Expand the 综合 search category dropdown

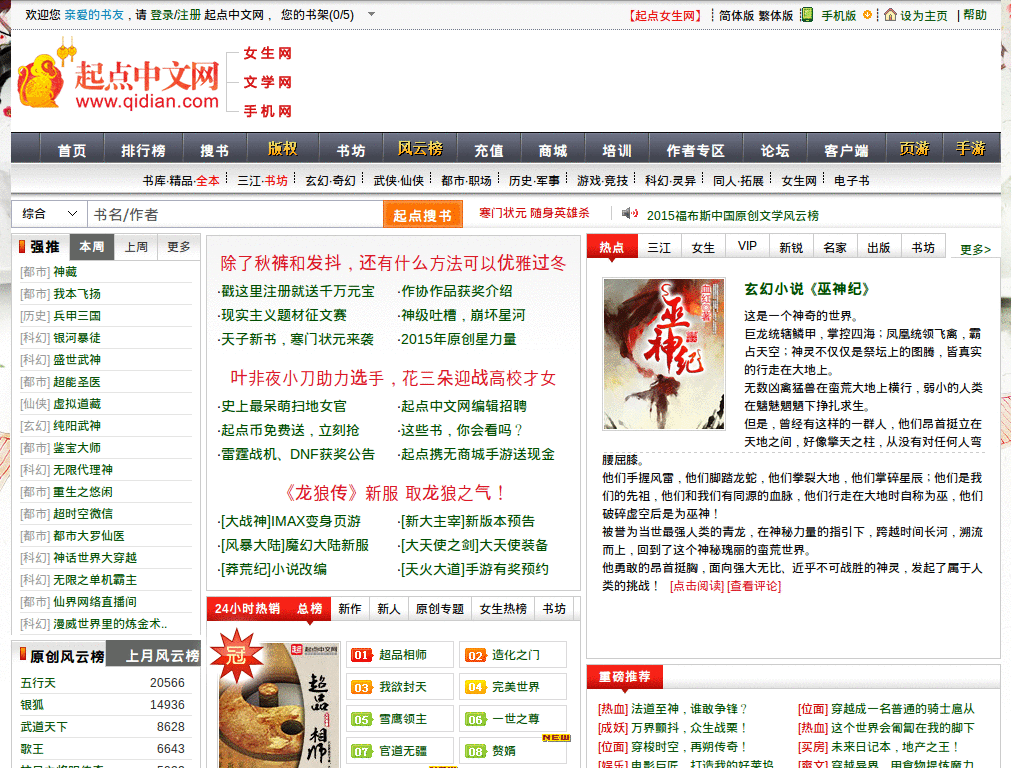click(50, 214)
